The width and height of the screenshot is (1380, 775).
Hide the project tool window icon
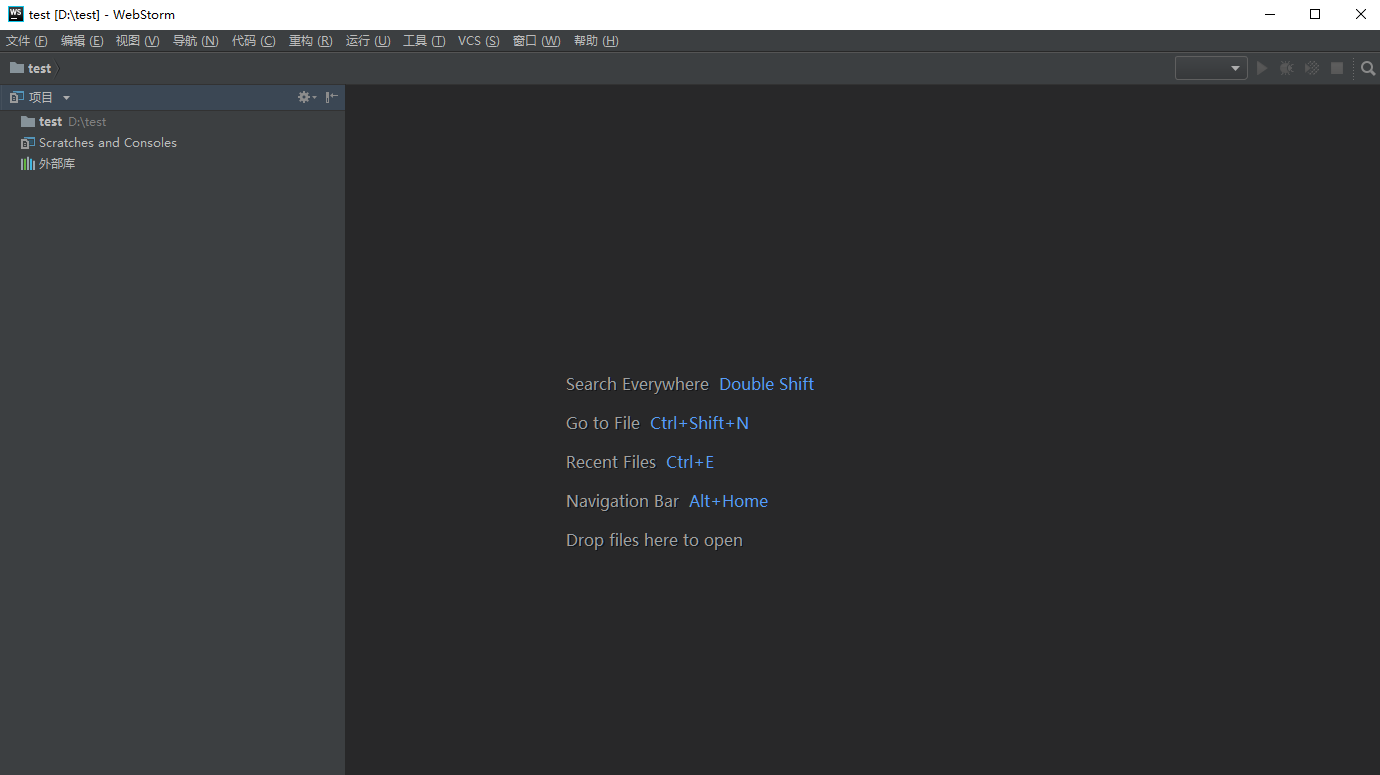[x=331, y=97]
